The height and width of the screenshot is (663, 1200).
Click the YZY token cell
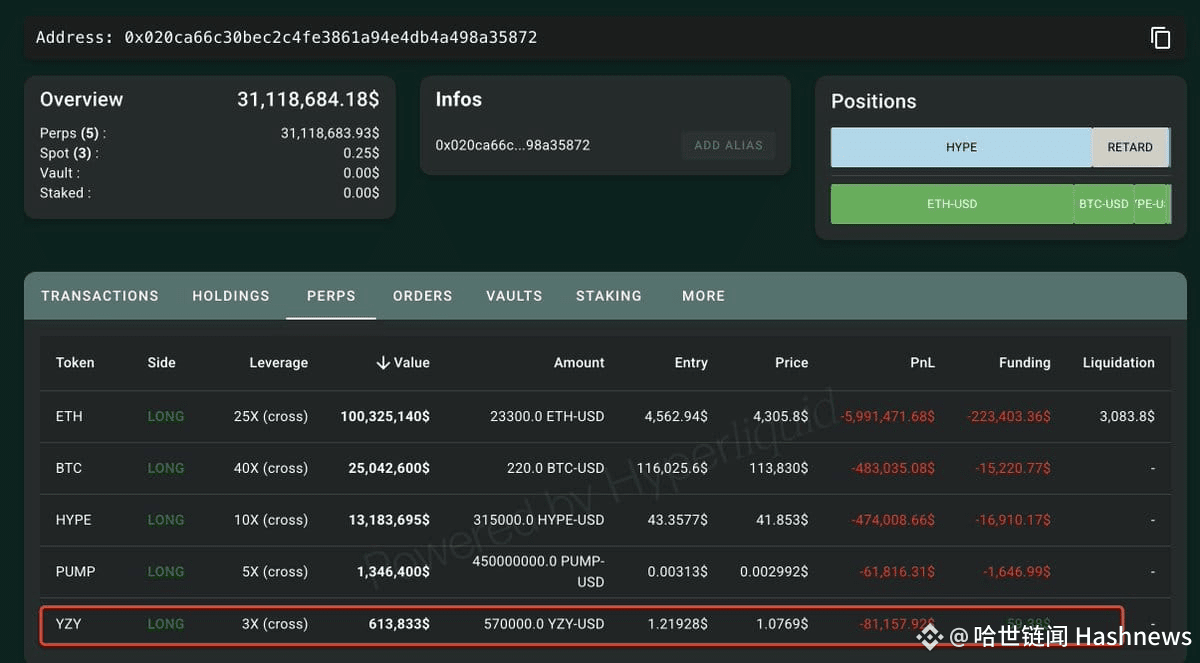tap(69, 624)
